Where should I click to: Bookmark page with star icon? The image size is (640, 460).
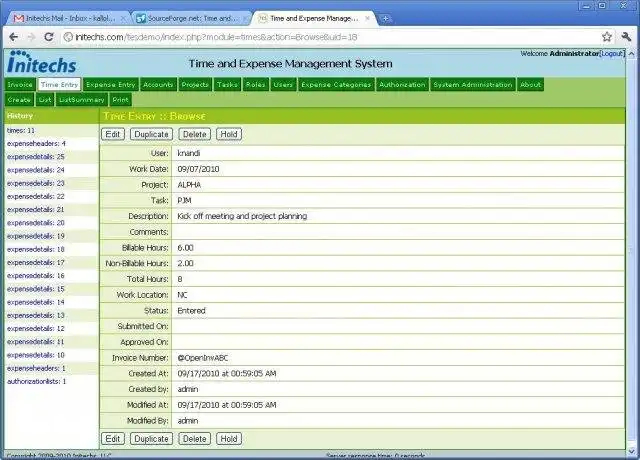tap(607, 37)
